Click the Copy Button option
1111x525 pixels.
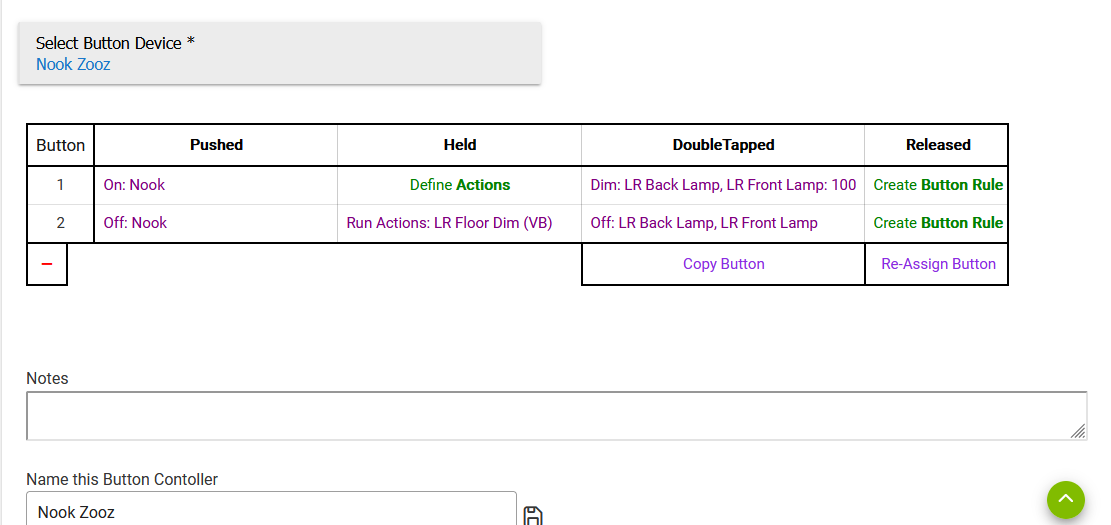pyautogui.click(x=723, y=264)
